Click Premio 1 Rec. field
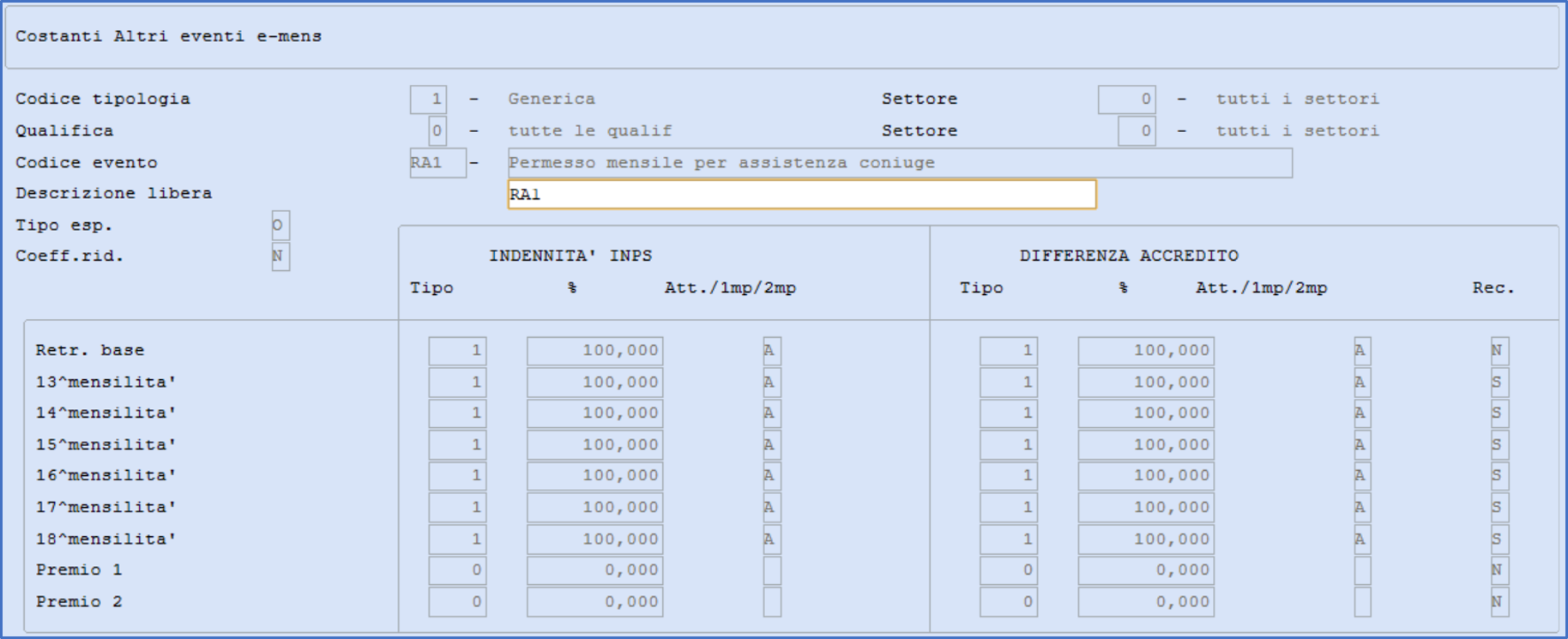 [x=1499, y=570]
